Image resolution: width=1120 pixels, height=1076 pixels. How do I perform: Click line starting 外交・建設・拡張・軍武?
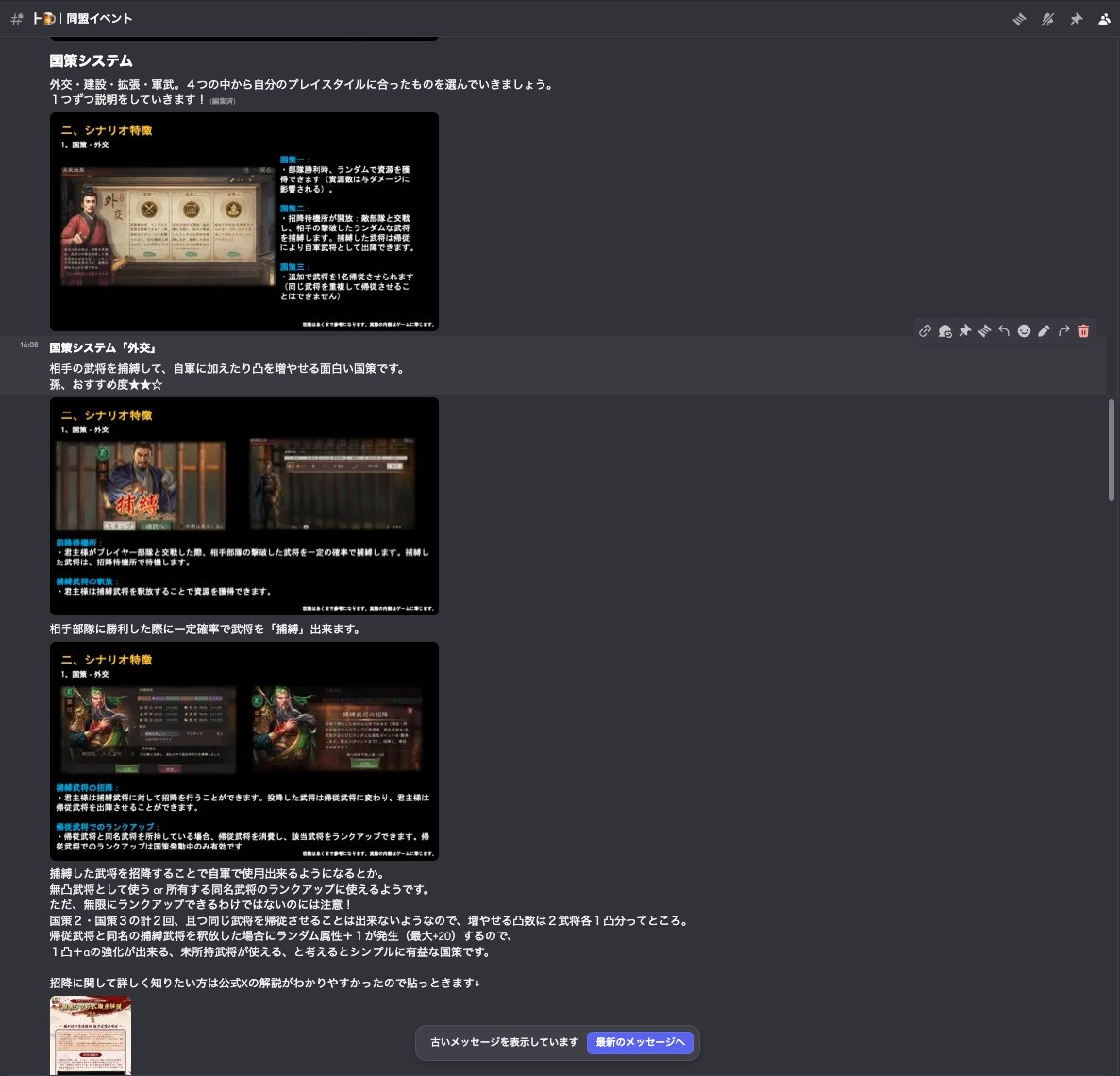coord(303,84)
